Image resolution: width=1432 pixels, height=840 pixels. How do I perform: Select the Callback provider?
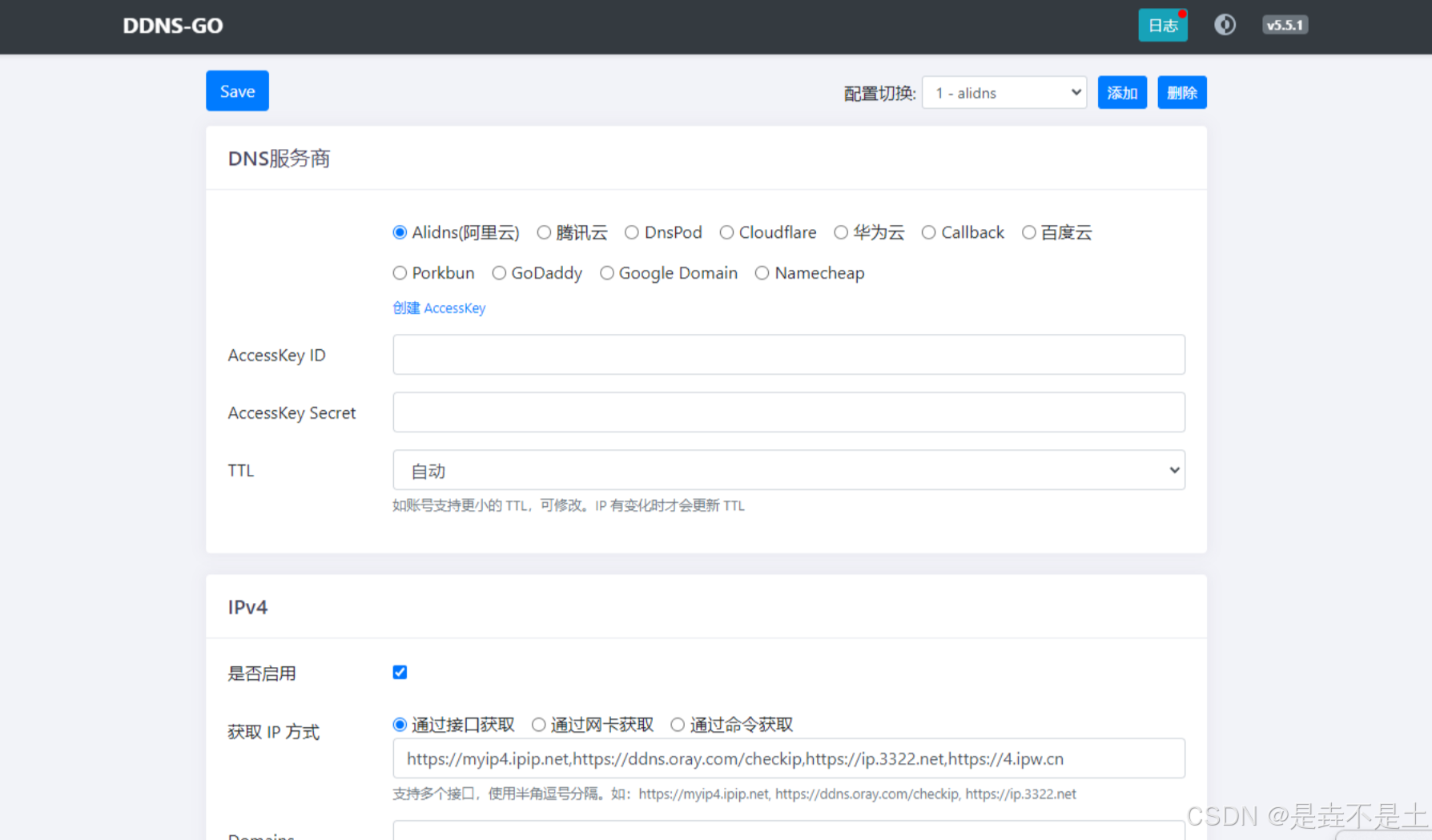pos(928,232)
